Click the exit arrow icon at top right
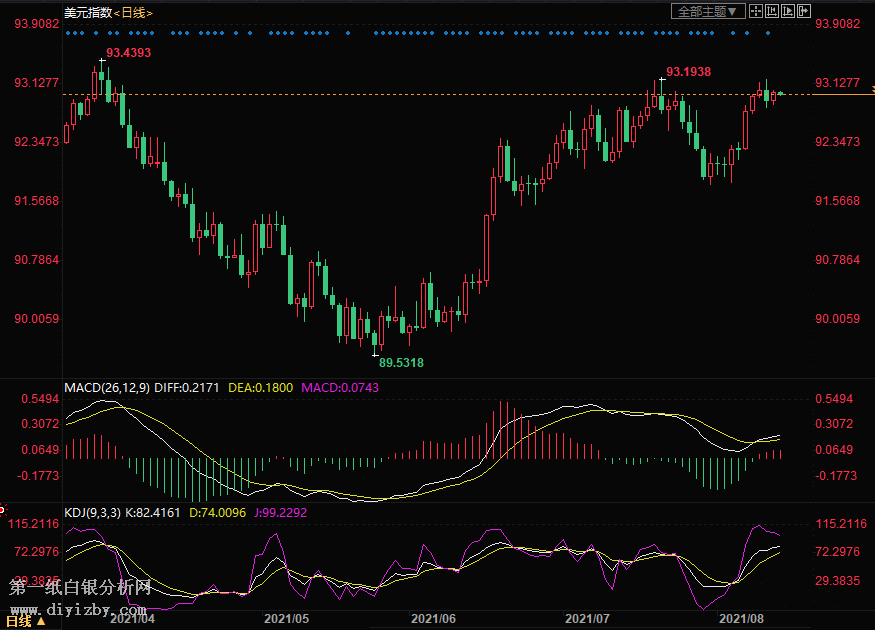This screenshot has width=875, height=630. [803, 11]
